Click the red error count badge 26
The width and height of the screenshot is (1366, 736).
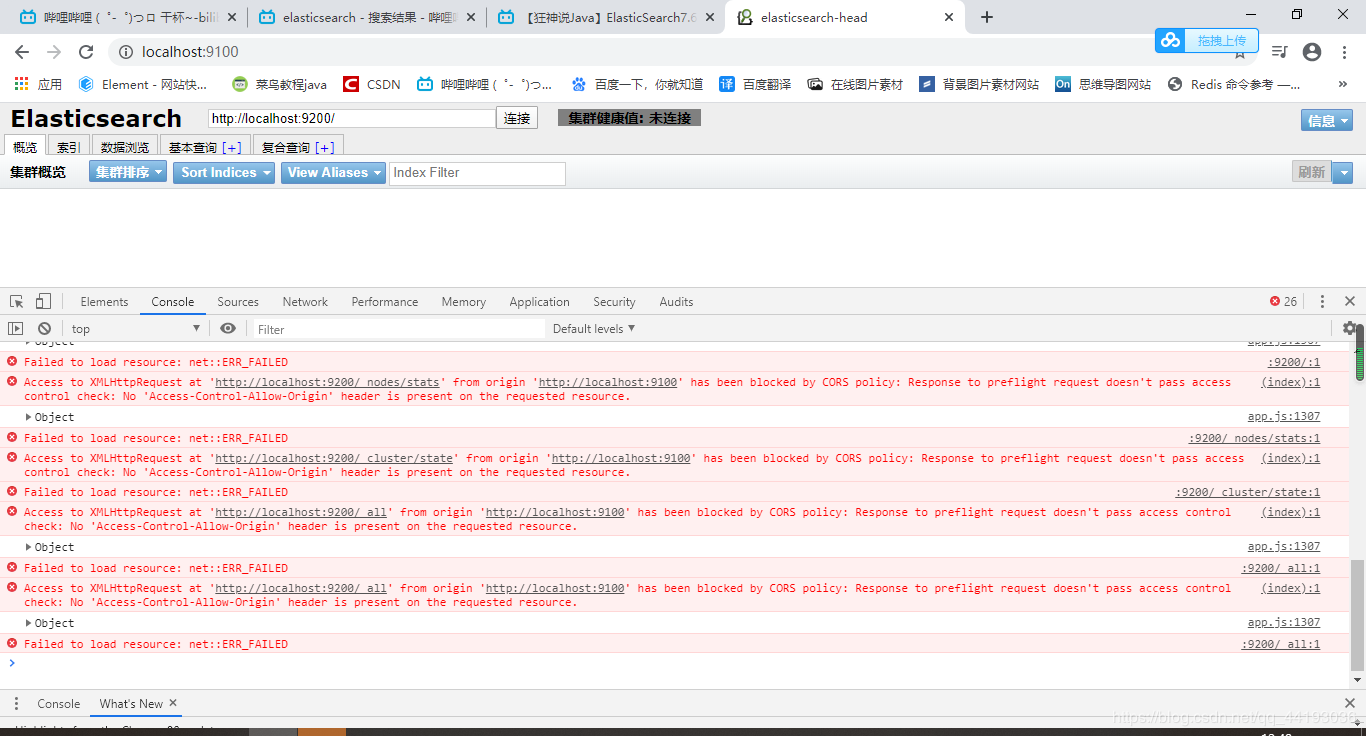(x=1283, y=301)
